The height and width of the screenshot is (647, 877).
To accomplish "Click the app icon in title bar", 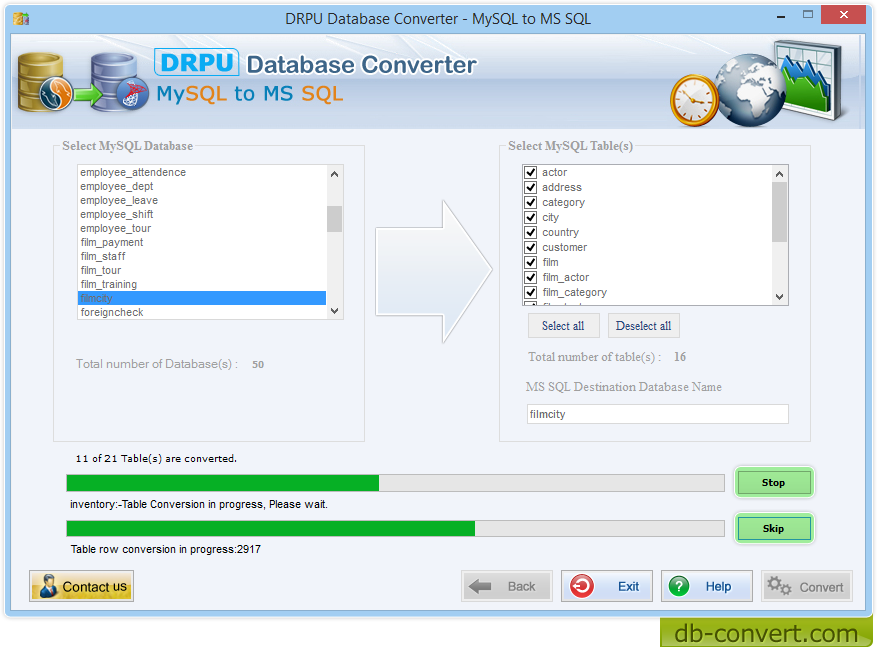I will (x=21, y=19).
